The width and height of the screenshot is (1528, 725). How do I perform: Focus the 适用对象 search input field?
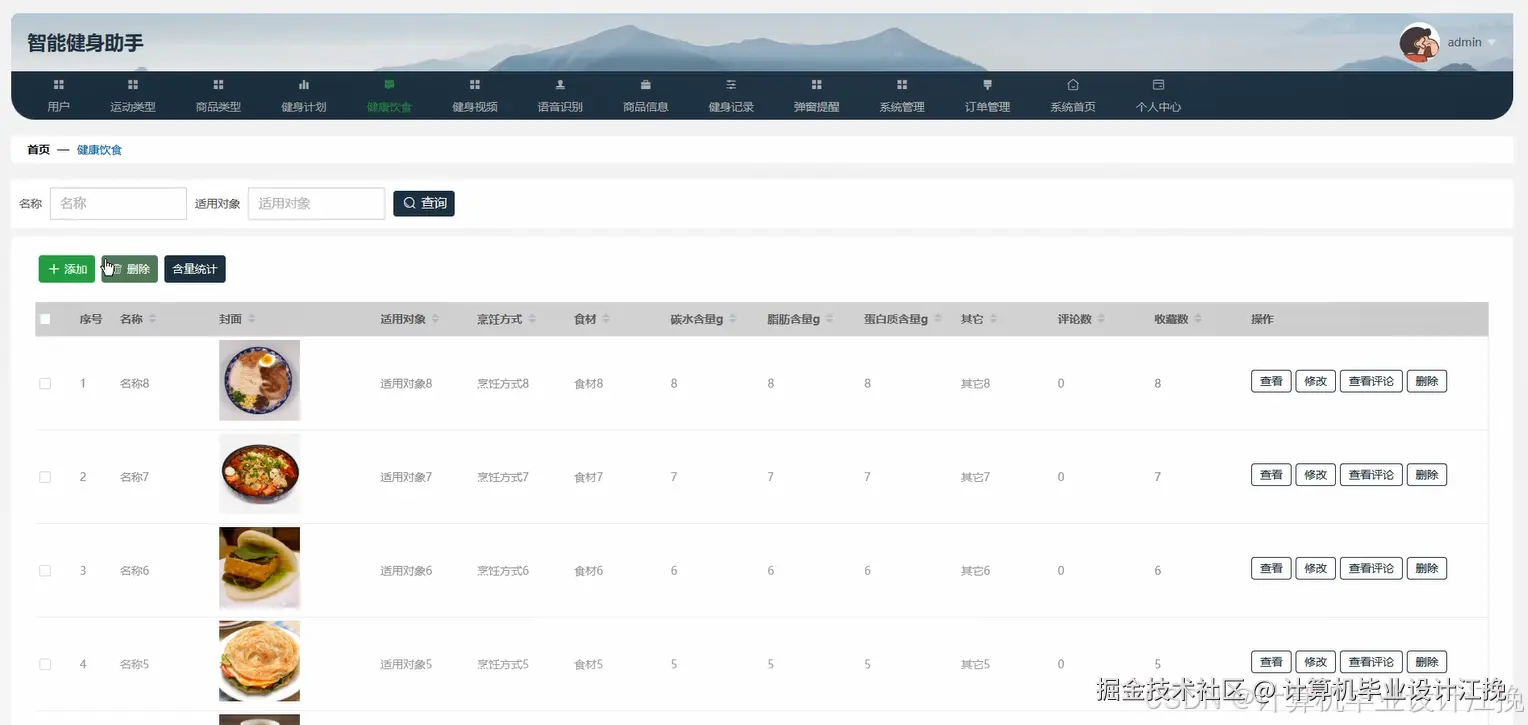[316, 203]
